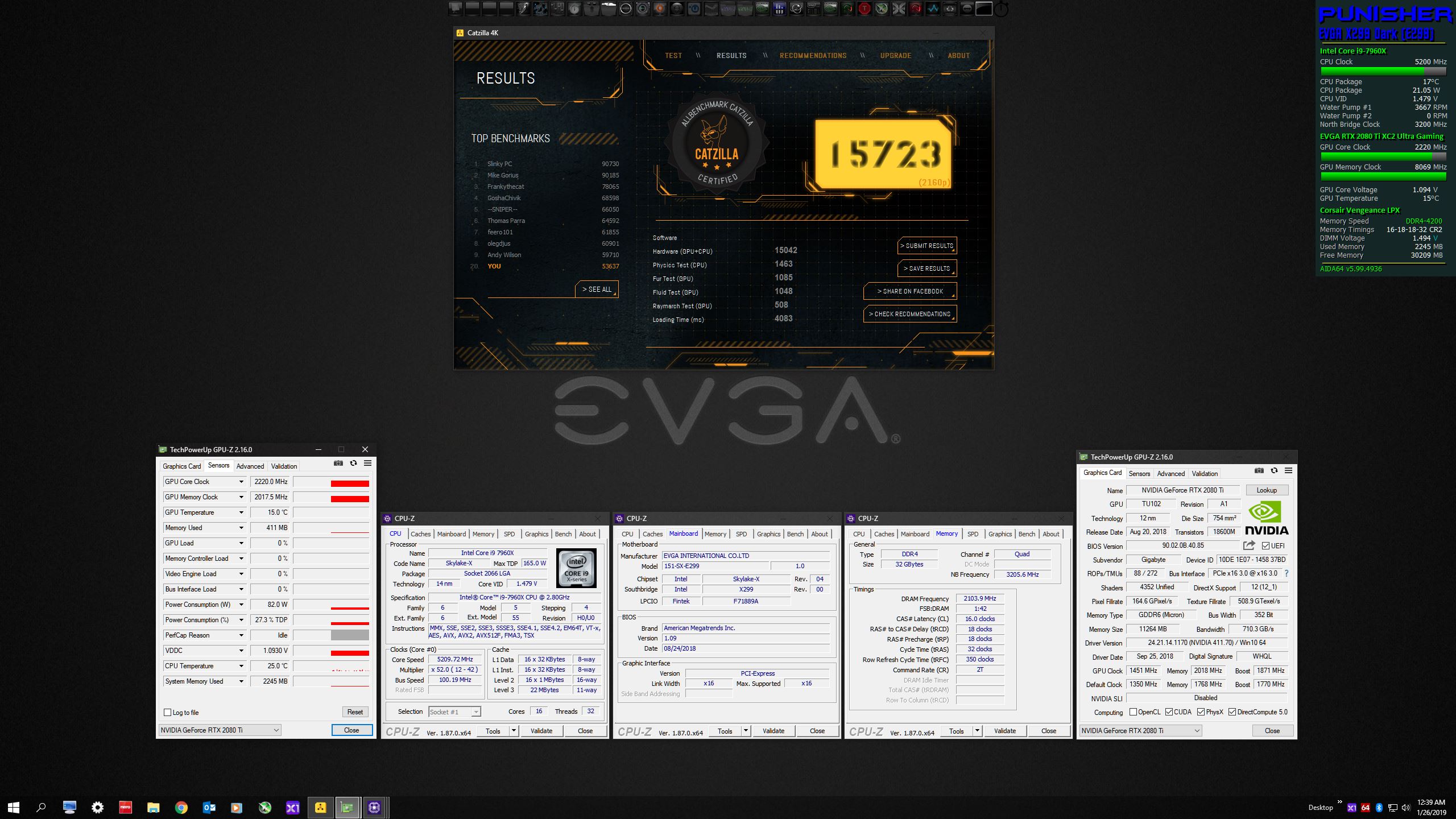The image size is (1456, 819).
Task: Launch Nero from the taskbar
Action: [x=125, y=807]
